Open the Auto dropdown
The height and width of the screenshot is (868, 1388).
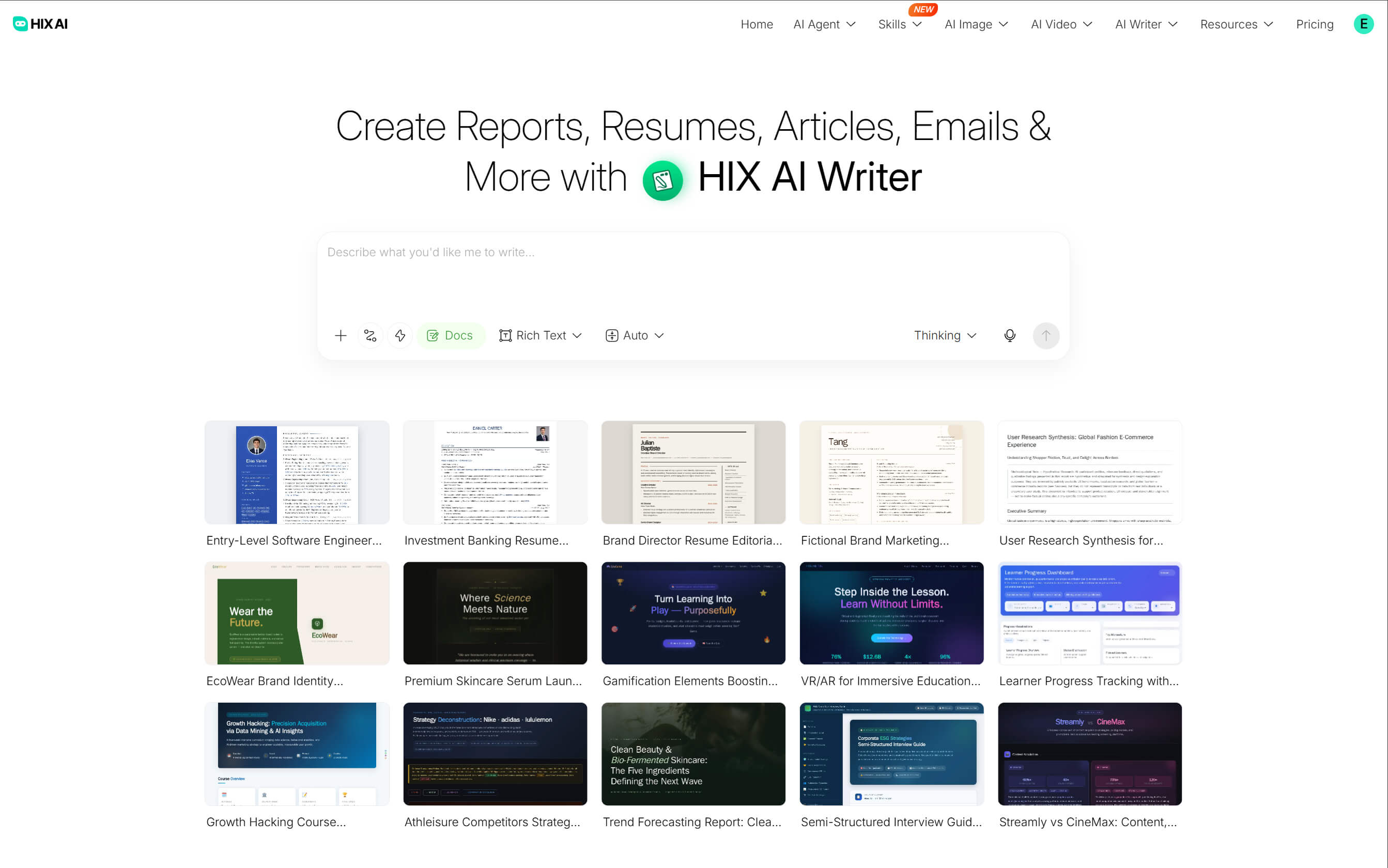635,335
